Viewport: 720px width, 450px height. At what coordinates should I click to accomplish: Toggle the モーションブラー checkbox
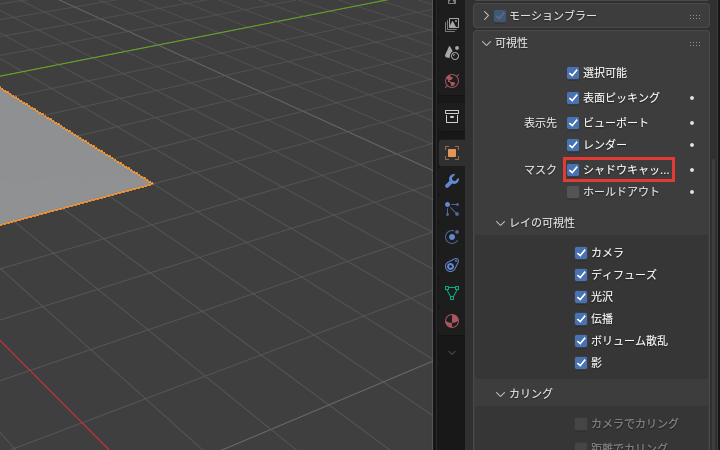(x=500, y=16)
